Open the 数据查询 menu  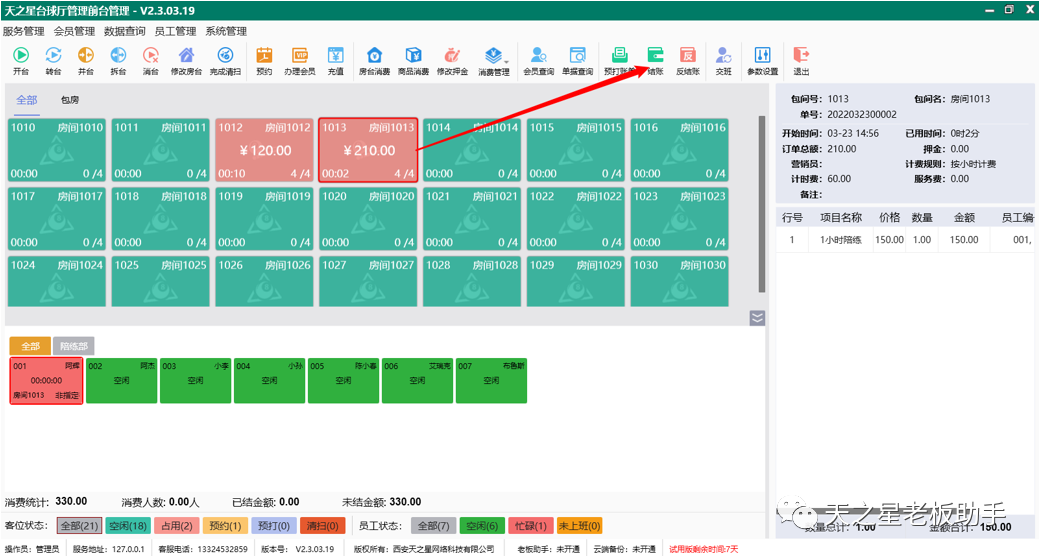125,31
